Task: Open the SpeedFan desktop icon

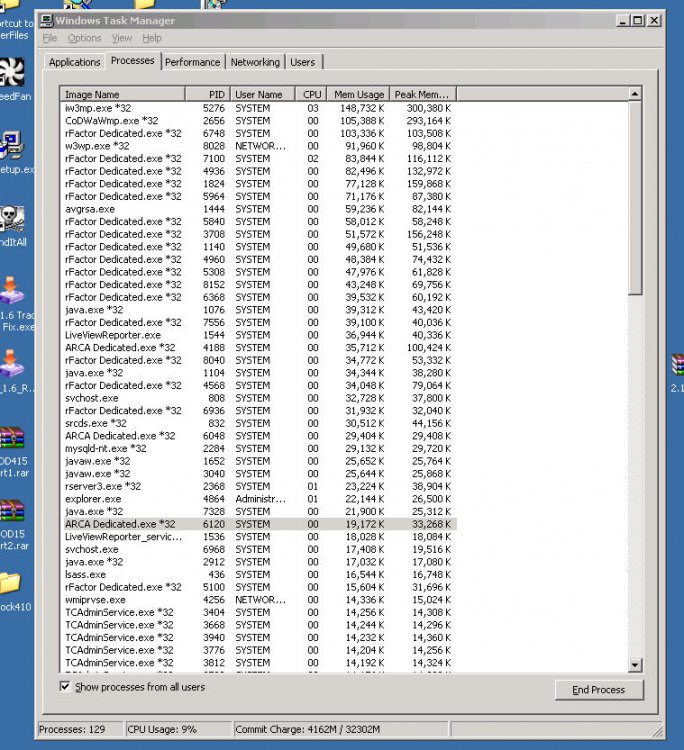Action: (12, 73)
